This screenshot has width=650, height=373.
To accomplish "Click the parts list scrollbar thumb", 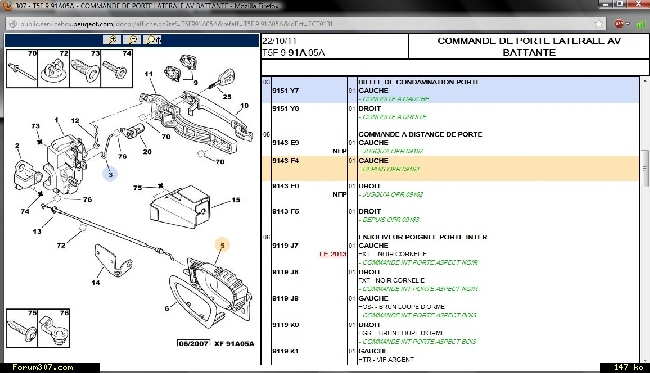I will tap(645, 168).
